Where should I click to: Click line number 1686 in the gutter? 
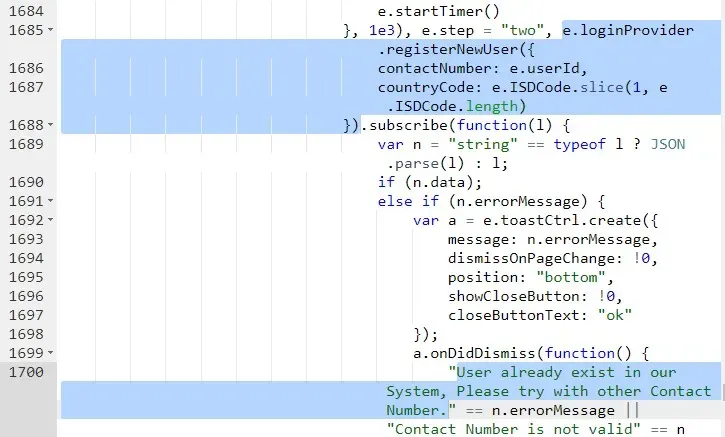tap(26, 68)
